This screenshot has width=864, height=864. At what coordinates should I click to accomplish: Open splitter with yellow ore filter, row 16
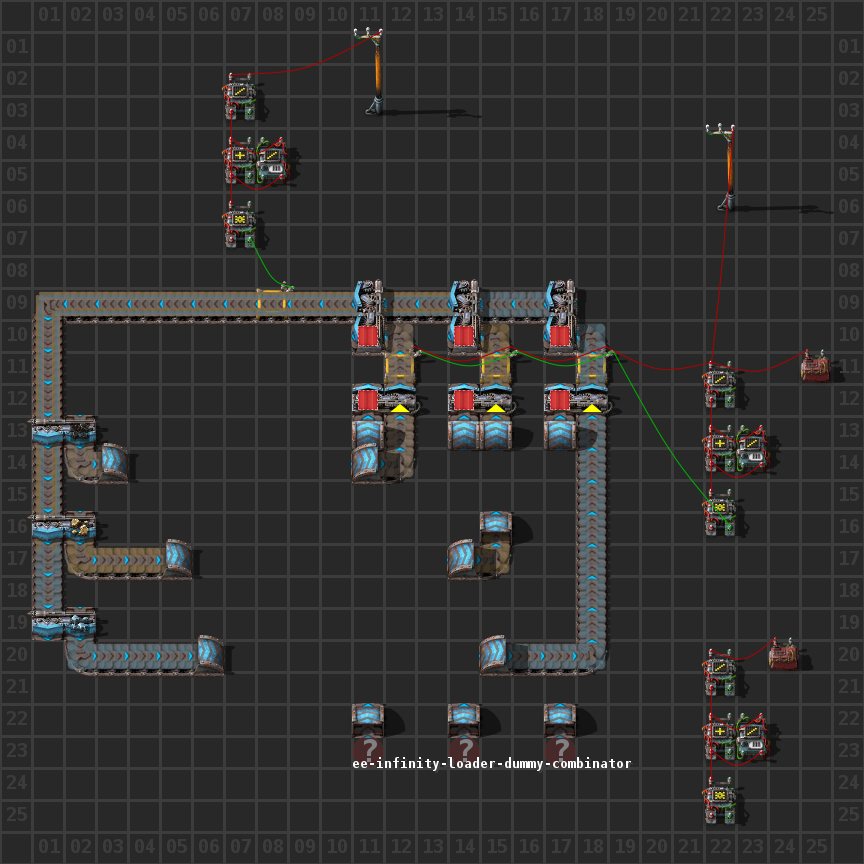click(64, 527)
